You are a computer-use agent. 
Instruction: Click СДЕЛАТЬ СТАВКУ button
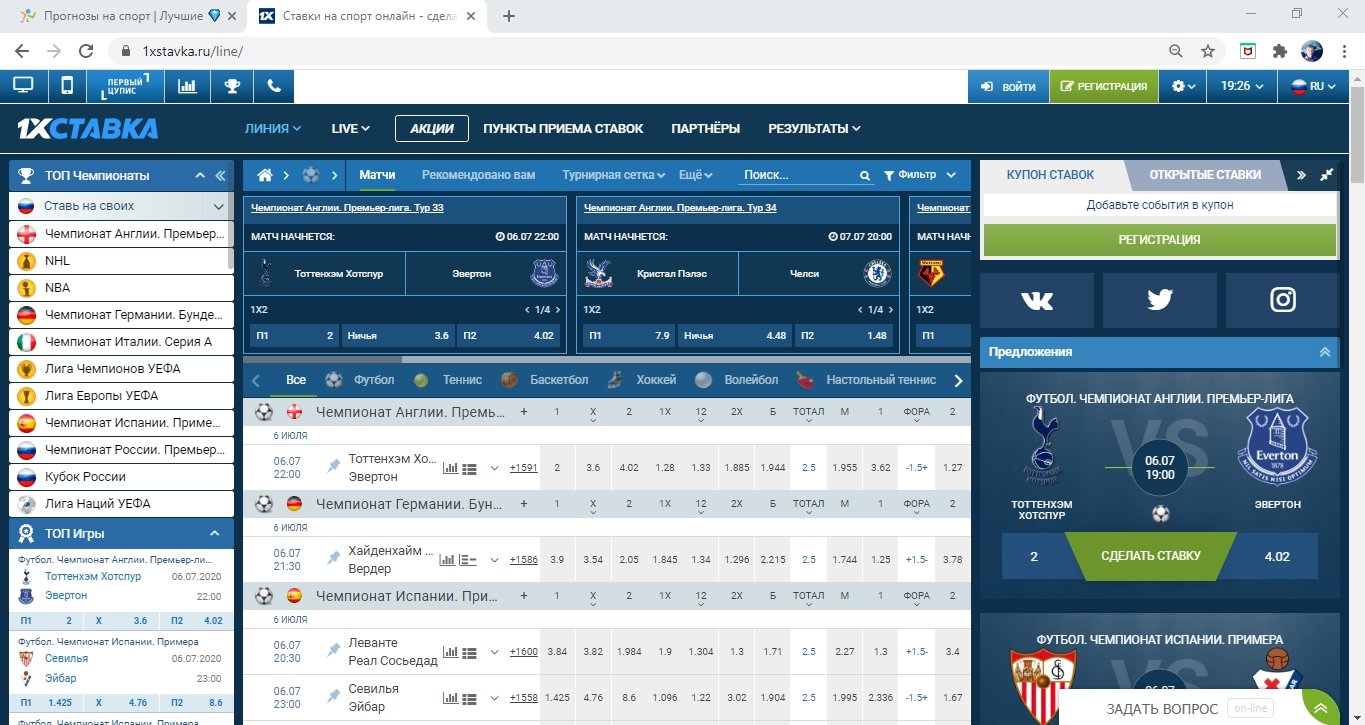[x=1150, y=556]
